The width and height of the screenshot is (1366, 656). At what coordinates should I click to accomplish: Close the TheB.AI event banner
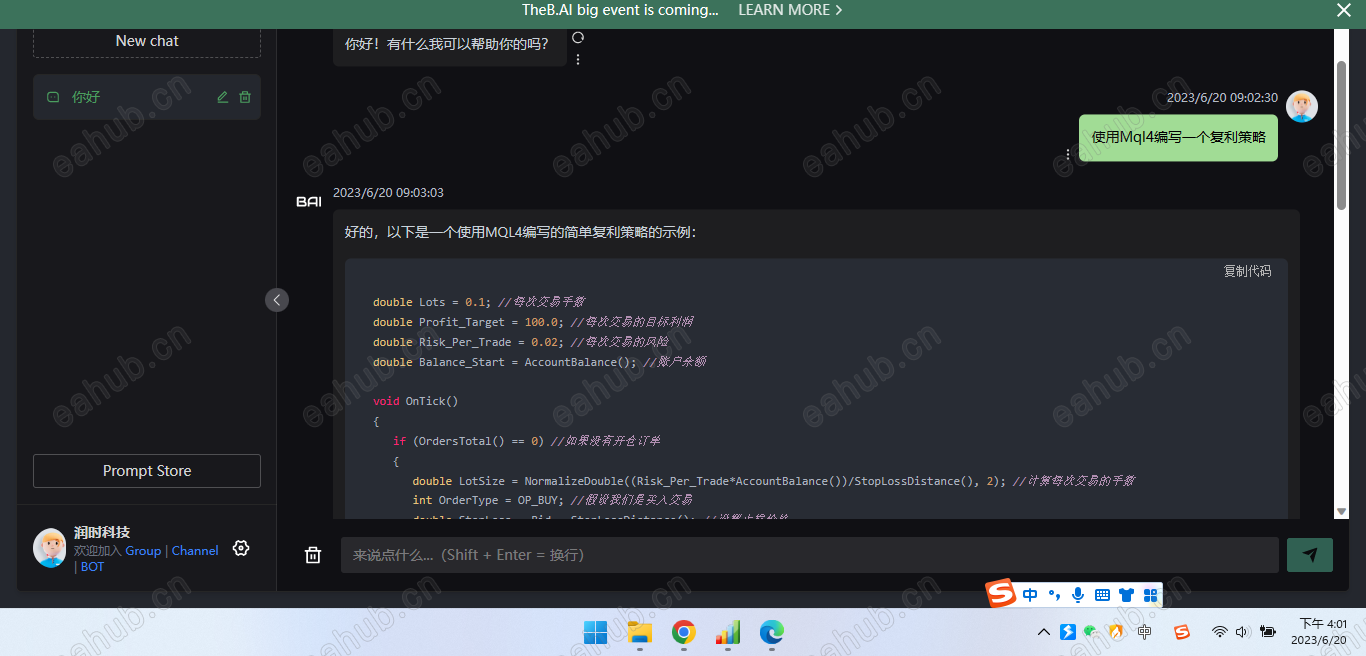click(1344, 10)
